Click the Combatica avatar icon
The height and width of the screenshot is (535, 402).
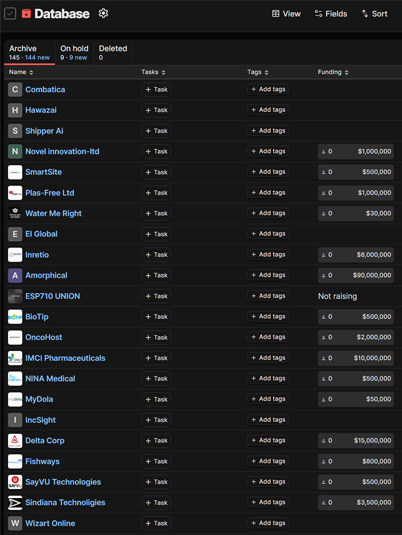click(15, 89)
